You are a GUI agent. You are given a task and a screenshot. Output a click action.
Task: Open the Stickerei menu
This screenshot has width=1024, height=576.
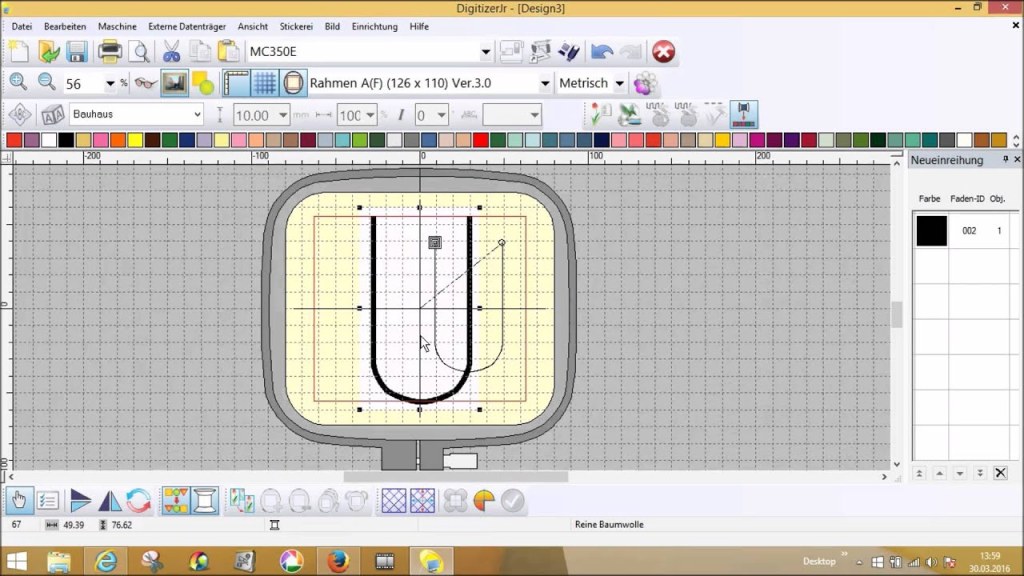[x=295, y=26]
